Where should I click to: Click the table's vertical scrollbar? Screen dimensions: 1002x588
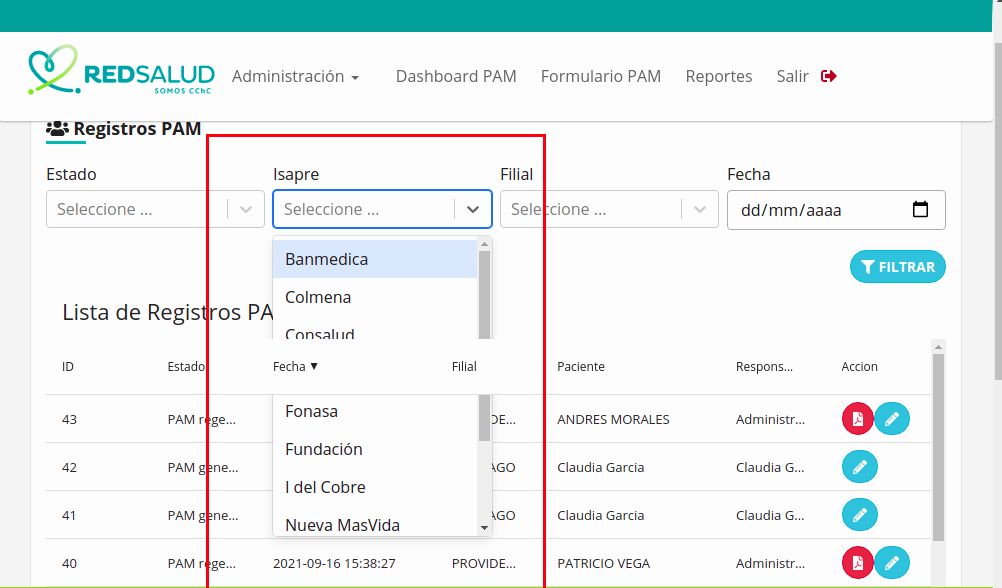coord(938,447)
